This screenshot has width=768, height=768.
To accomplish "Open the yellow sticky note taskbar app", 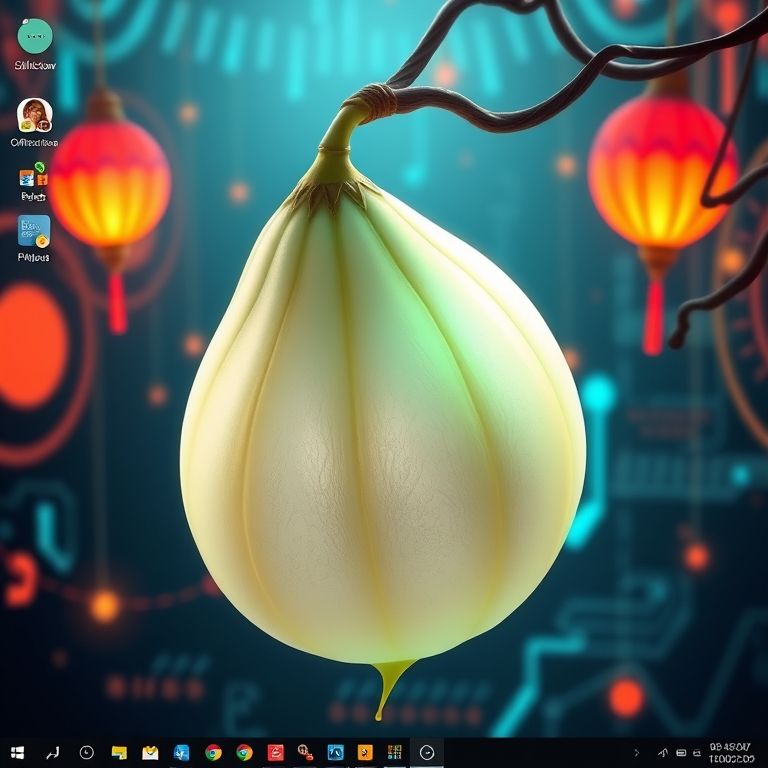I will [x=119, y=752].
